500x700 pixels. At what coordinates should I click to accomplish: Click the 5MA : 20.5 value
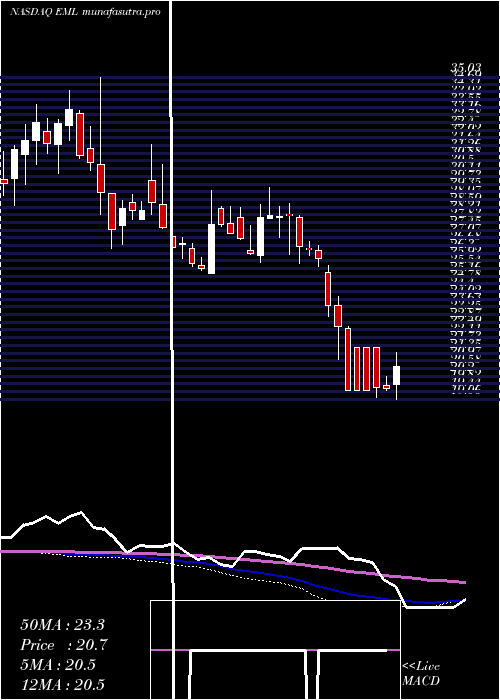pos(58,665)
